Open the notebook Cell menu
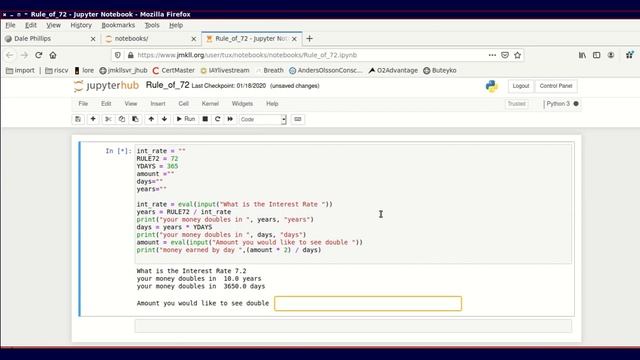 pyautogui.click(x=183, y=104)
